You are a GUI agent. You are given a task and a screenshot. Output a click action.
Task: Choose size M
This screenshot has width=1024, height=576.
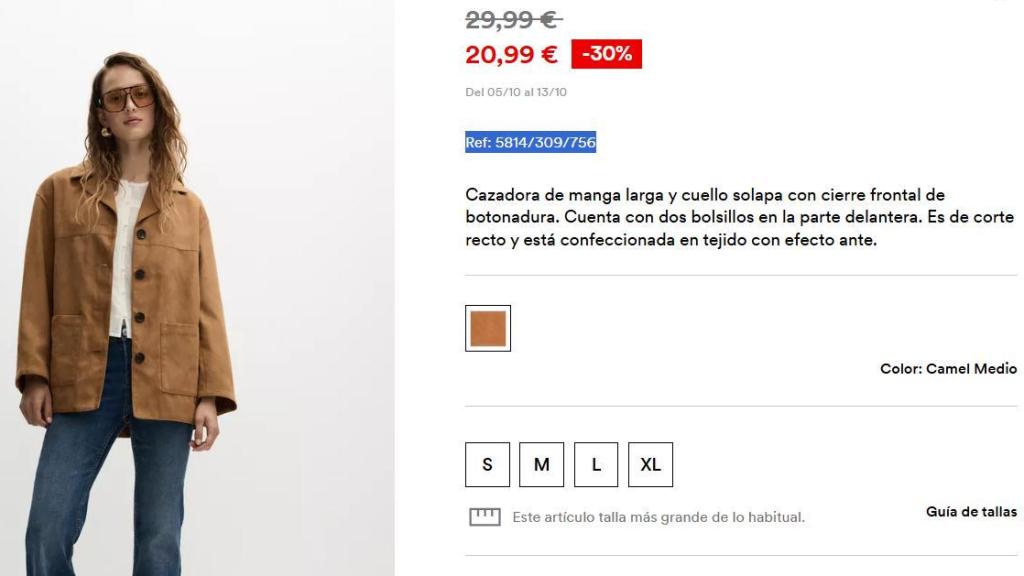tap(541, 464)
